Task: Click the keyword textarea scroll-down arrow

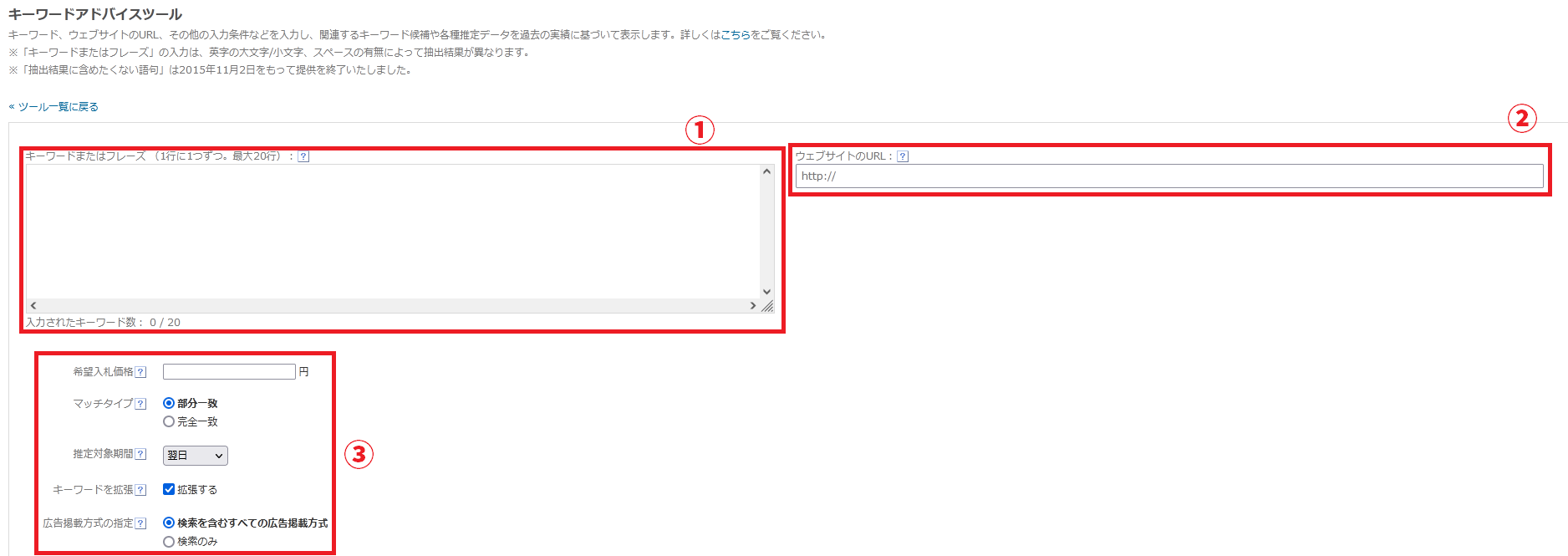Action: click(x=766, y=292)
